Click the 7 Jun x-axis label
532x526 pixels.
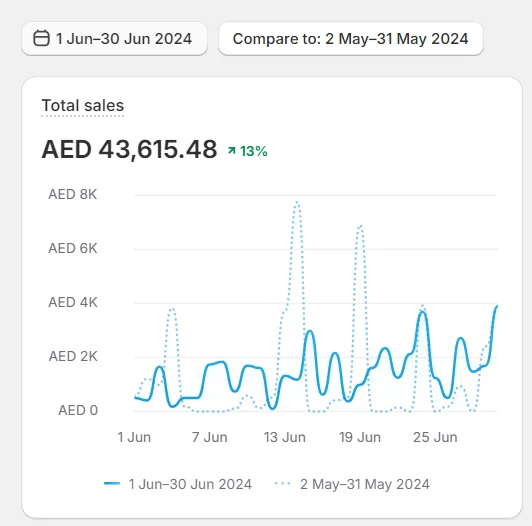209,437
